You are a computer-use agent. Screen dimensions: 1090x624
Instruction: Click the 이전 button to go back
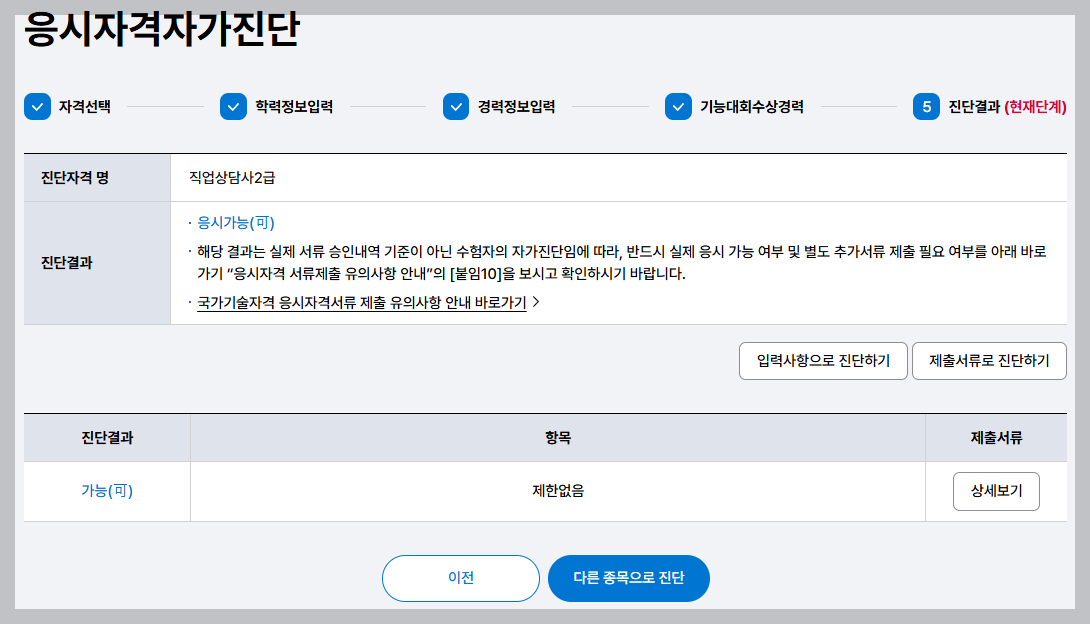click(460, 578)
